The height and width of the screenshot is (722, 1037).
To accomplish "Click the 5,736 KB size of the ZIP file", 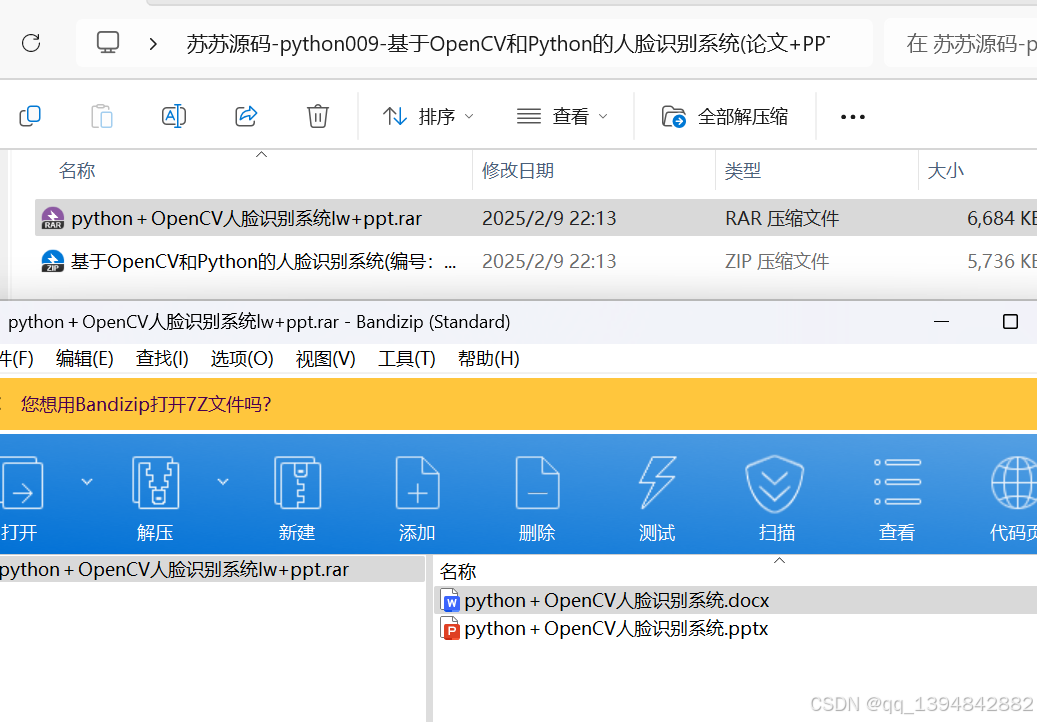I will tap(1002, 261).
